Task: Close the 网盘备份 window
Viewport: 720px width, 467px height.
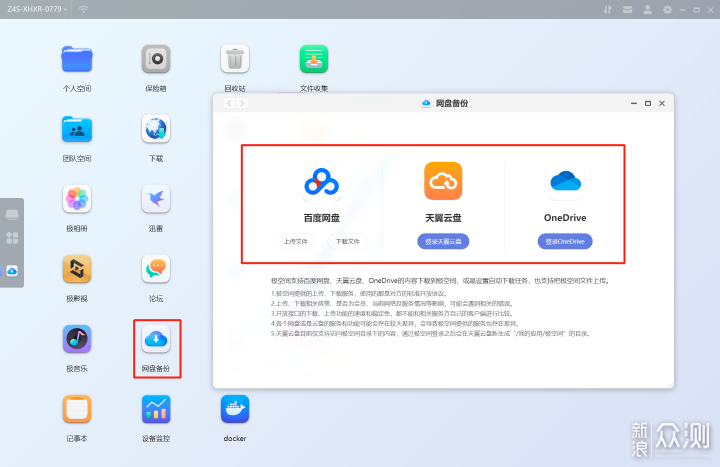Action: [x=662, y=103]
